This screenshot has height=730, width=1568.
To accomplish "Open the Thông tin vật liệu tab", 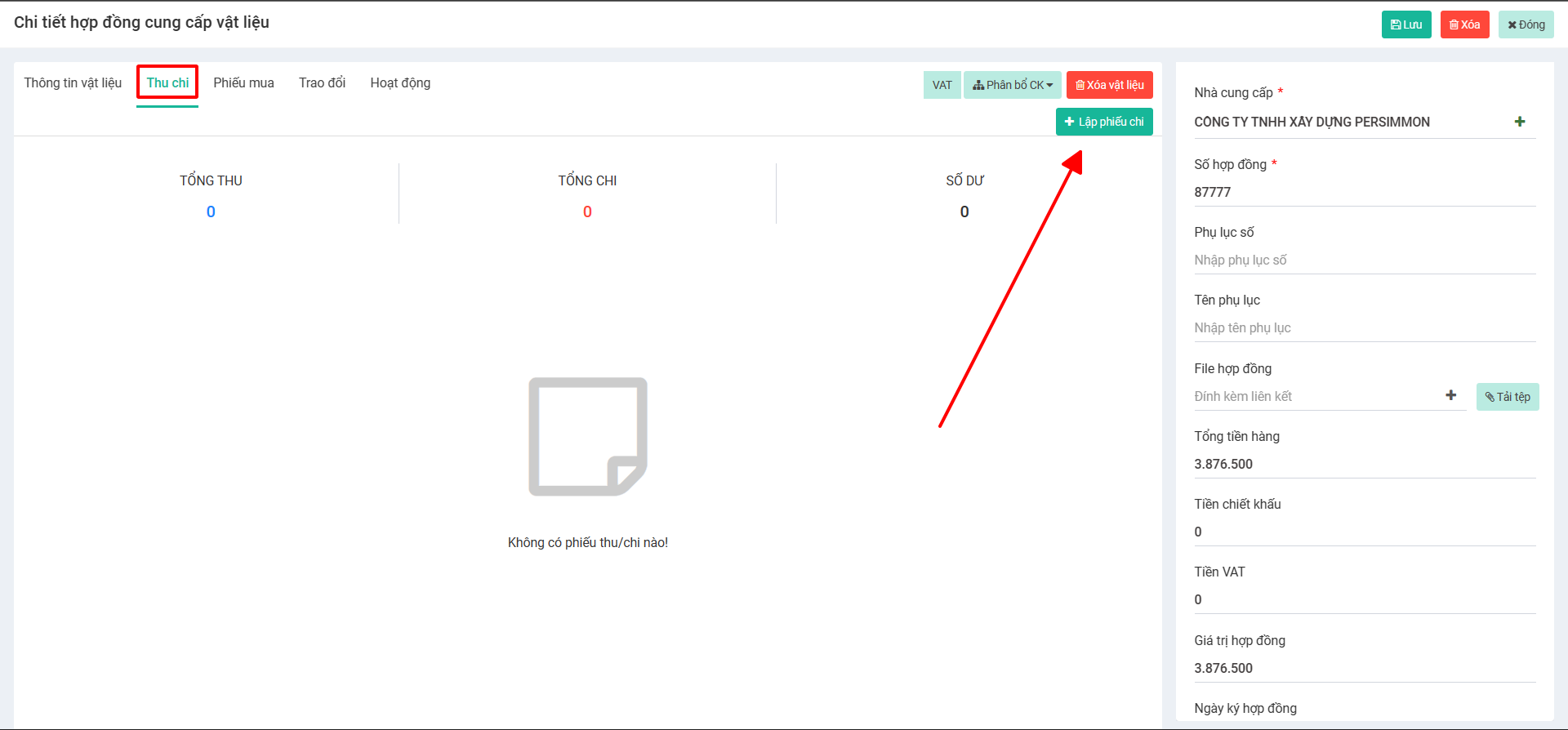I will coord(73,83).
